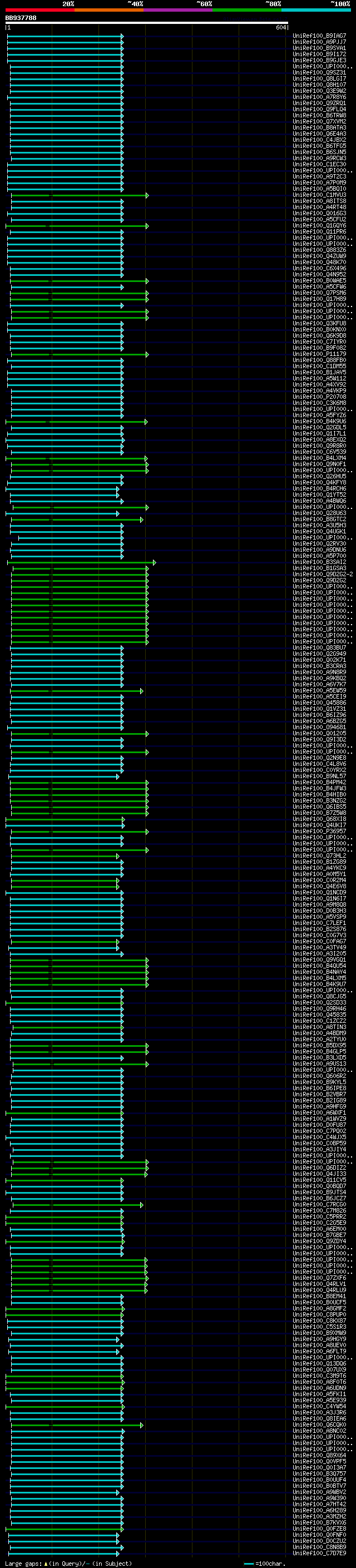Select hit label UniRef100_B4K9U6
Screen dimensions: 356x1568
[x=319, y=421]
